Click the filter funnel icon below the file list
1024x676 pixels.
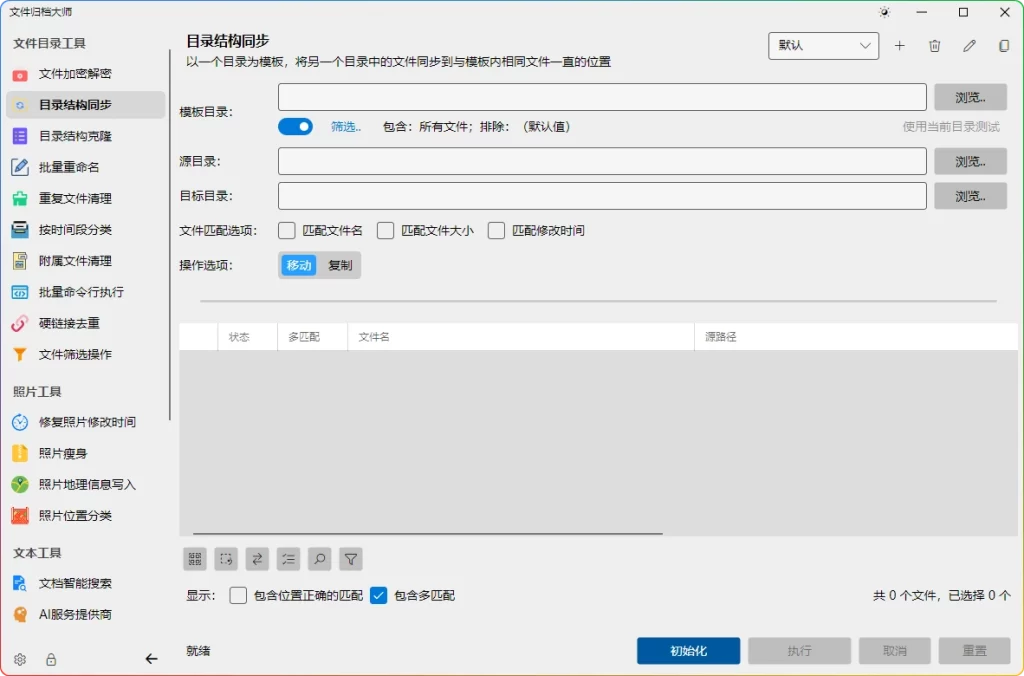[x=351, y=559]
